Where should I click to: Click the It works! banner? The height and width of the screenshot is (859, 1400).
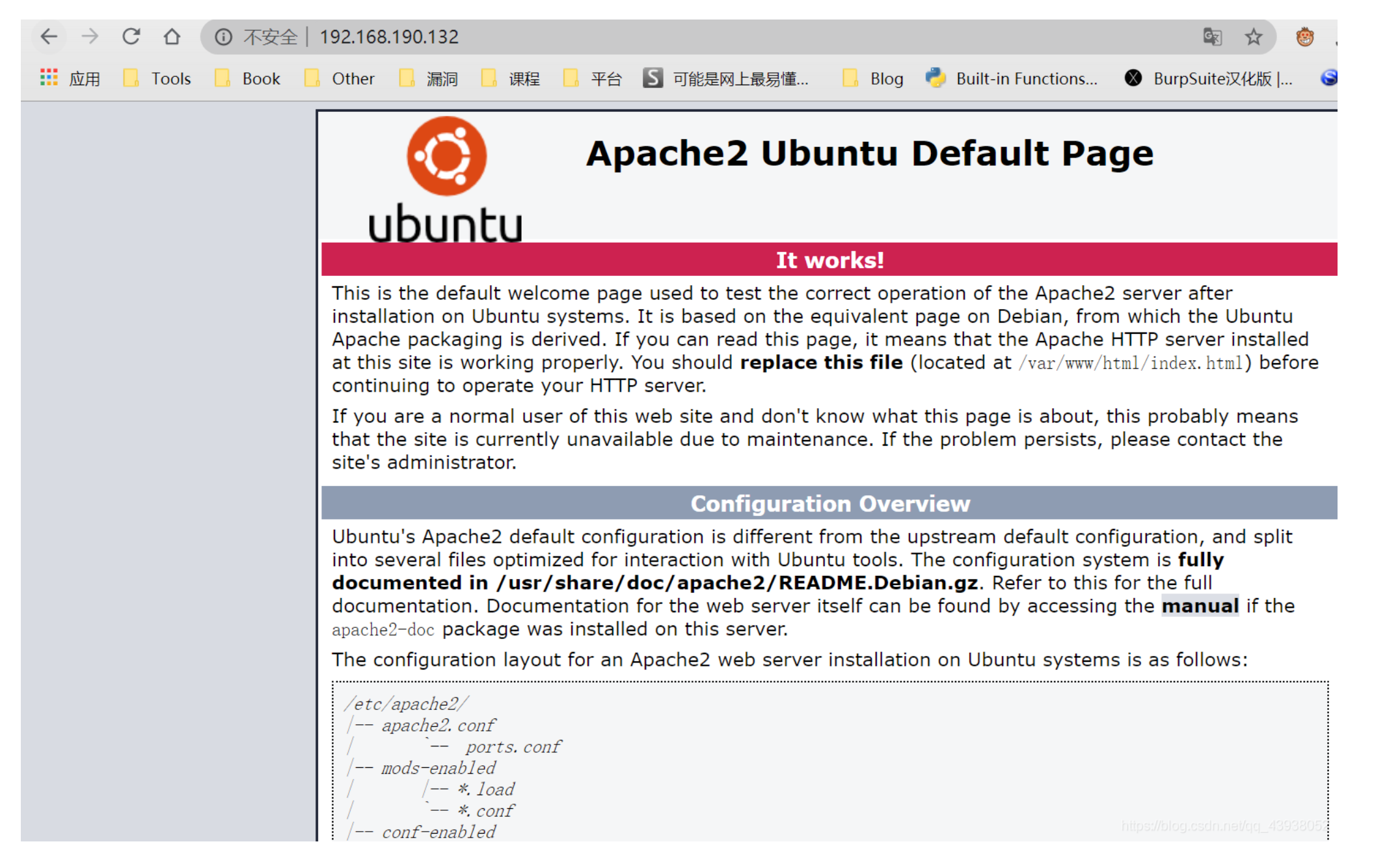point(829,260)
